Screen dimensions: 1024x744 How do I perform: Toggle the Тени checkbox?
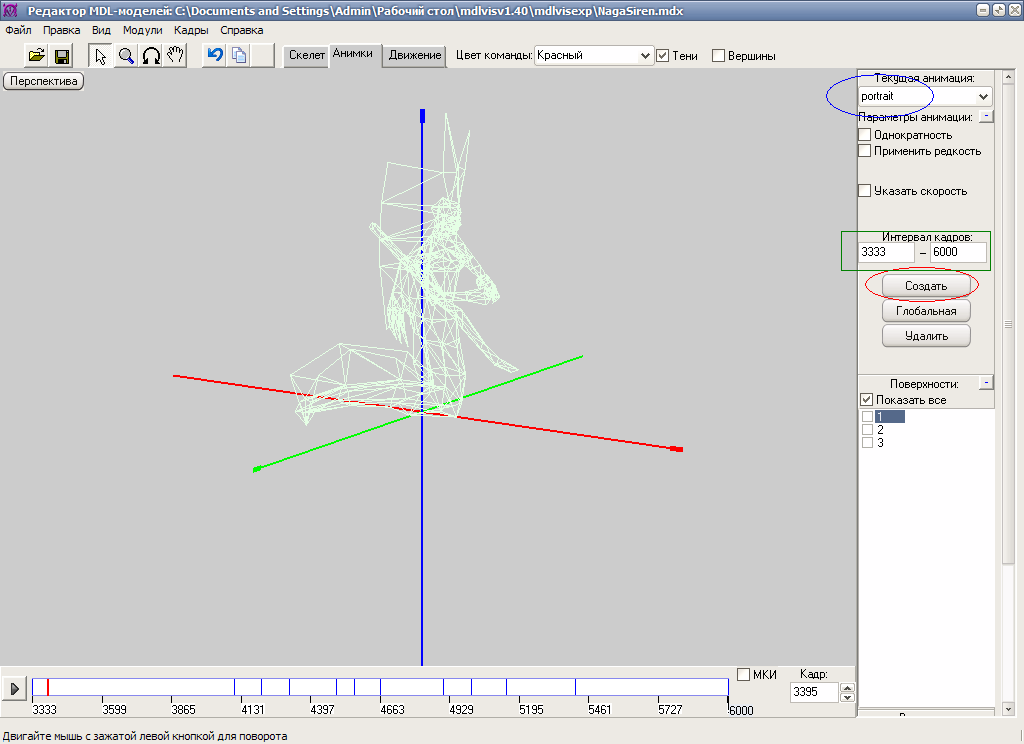coord(662,56)
